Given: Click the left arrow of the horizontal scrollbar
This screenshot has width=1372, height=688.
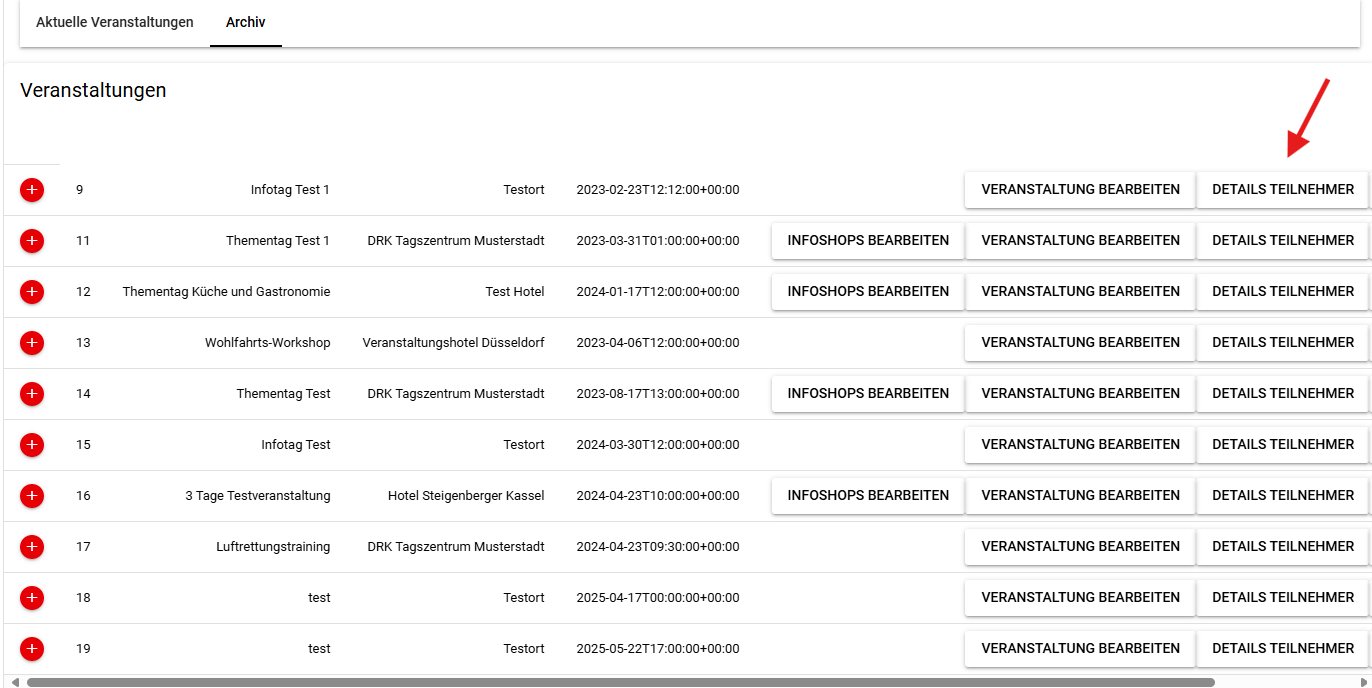Looking at the screenshot, I should (14, 682).
